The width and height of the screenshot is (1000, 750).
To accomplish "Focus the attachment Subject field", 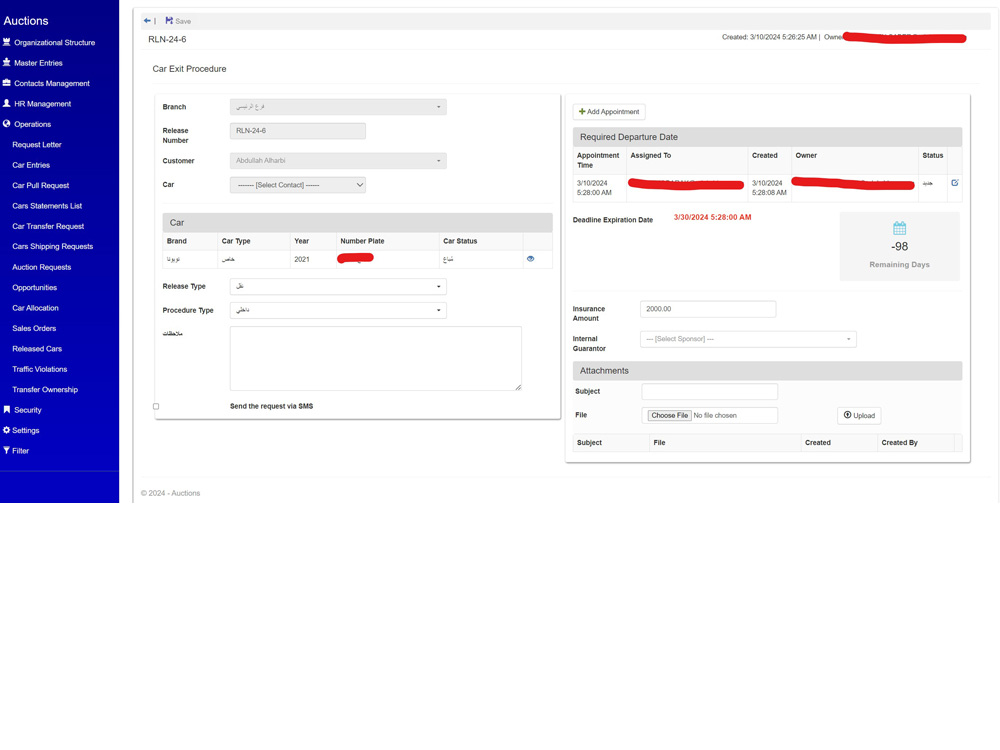I will pyautogui.click(x=709, y=392).
